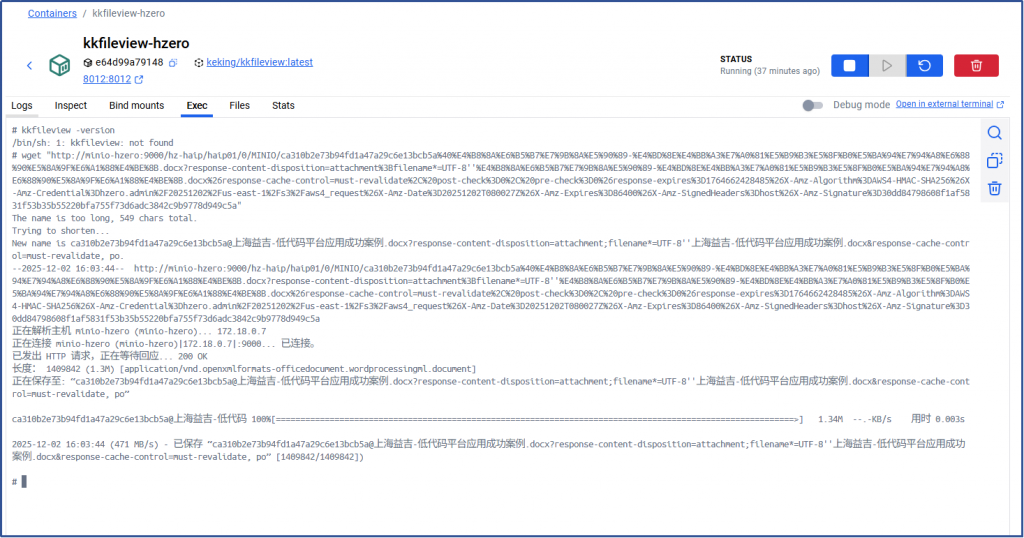Delete the container with red trash button
The width and height of the screenshot is (1024, 538).
[x=975, y=66]
